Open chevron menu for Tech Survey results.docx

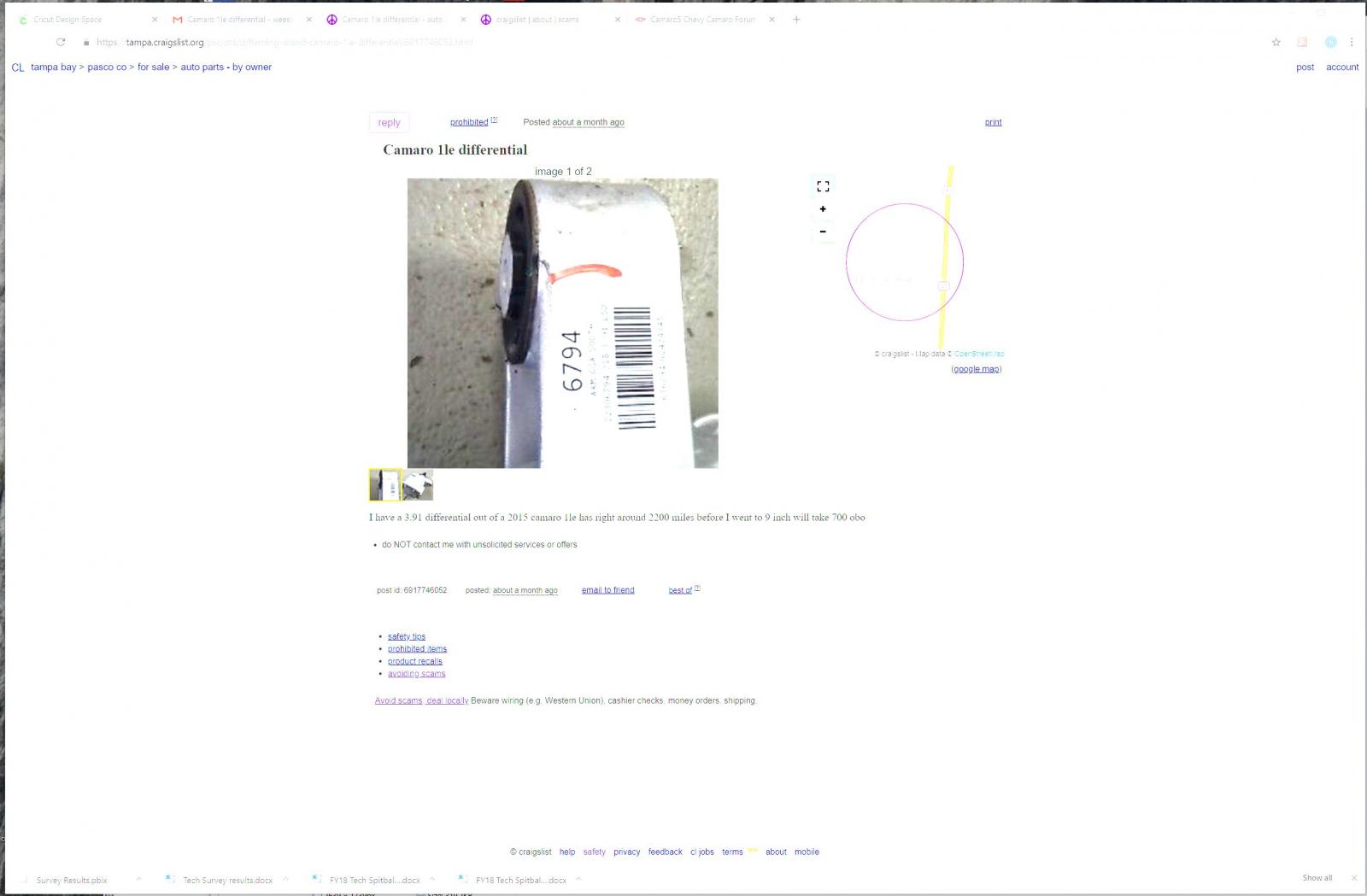(285, 879)
